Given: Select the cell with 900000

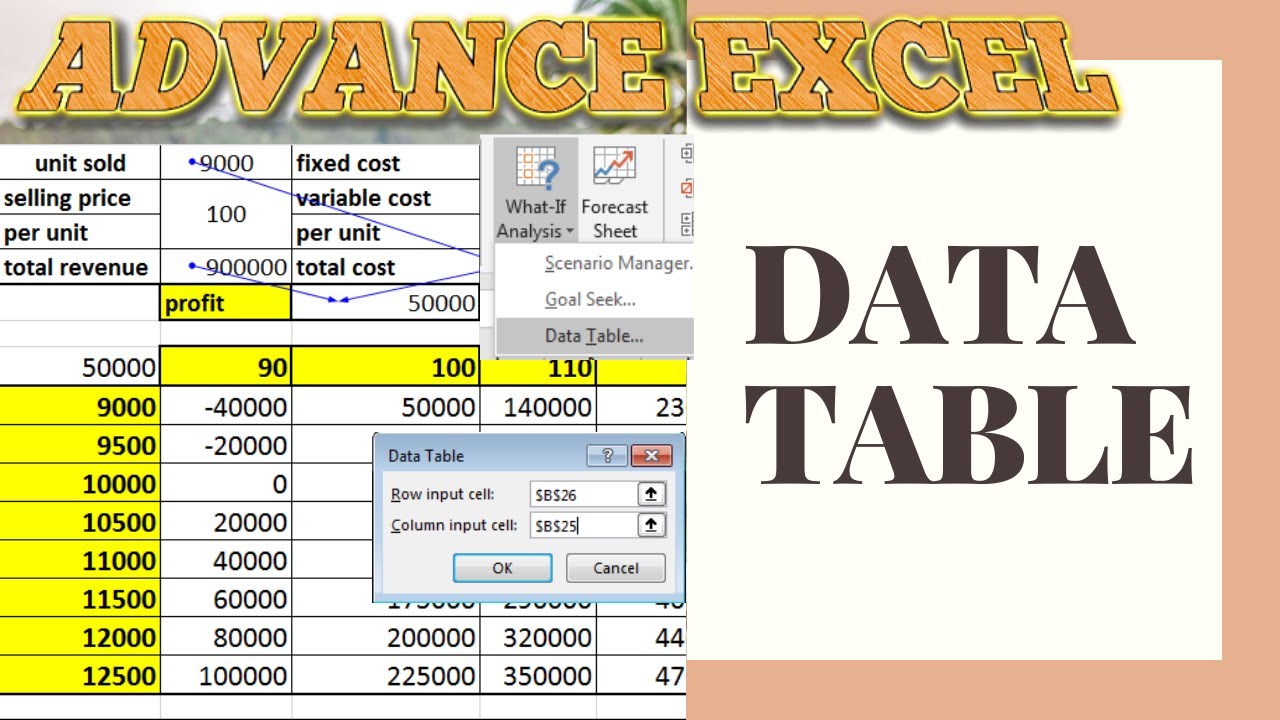Looking at the screenshot, I should 226,267.
